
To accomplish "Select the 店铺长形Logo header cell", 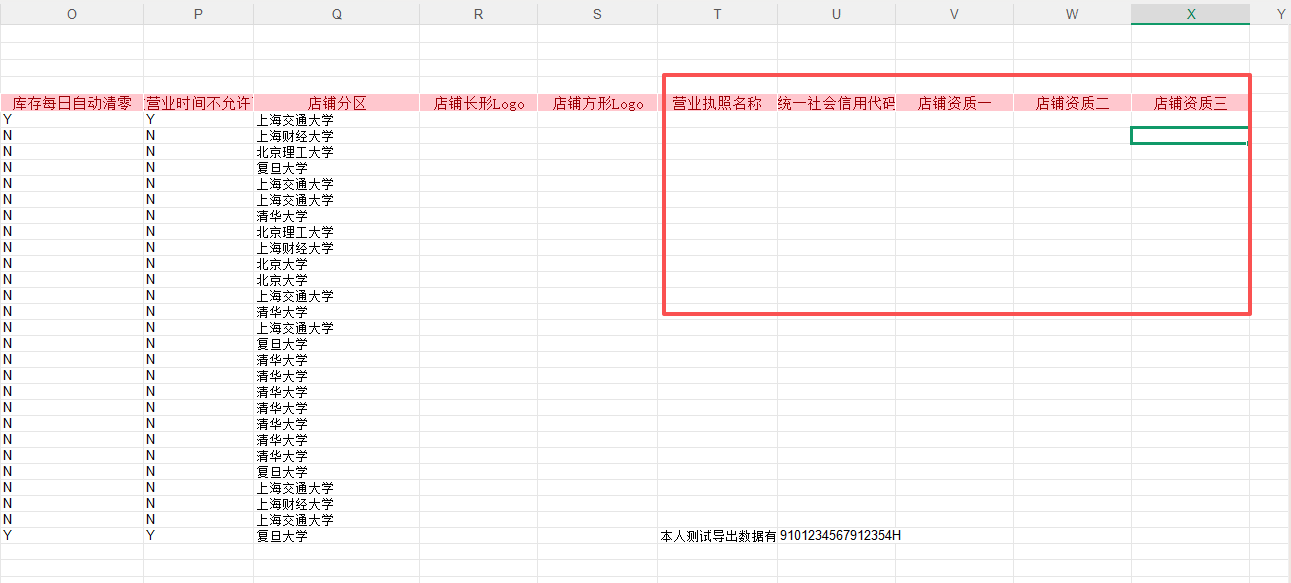I will coord(478,103).
